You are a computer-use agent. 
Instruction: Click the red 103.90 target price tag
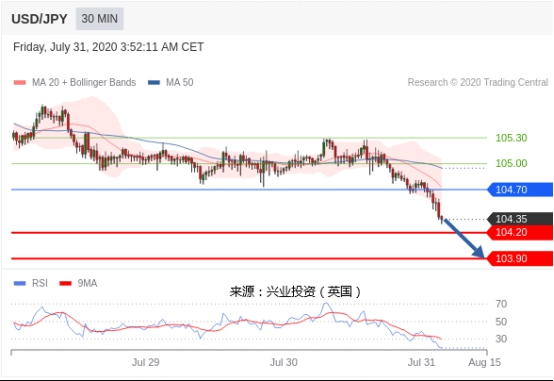point(520,258)
